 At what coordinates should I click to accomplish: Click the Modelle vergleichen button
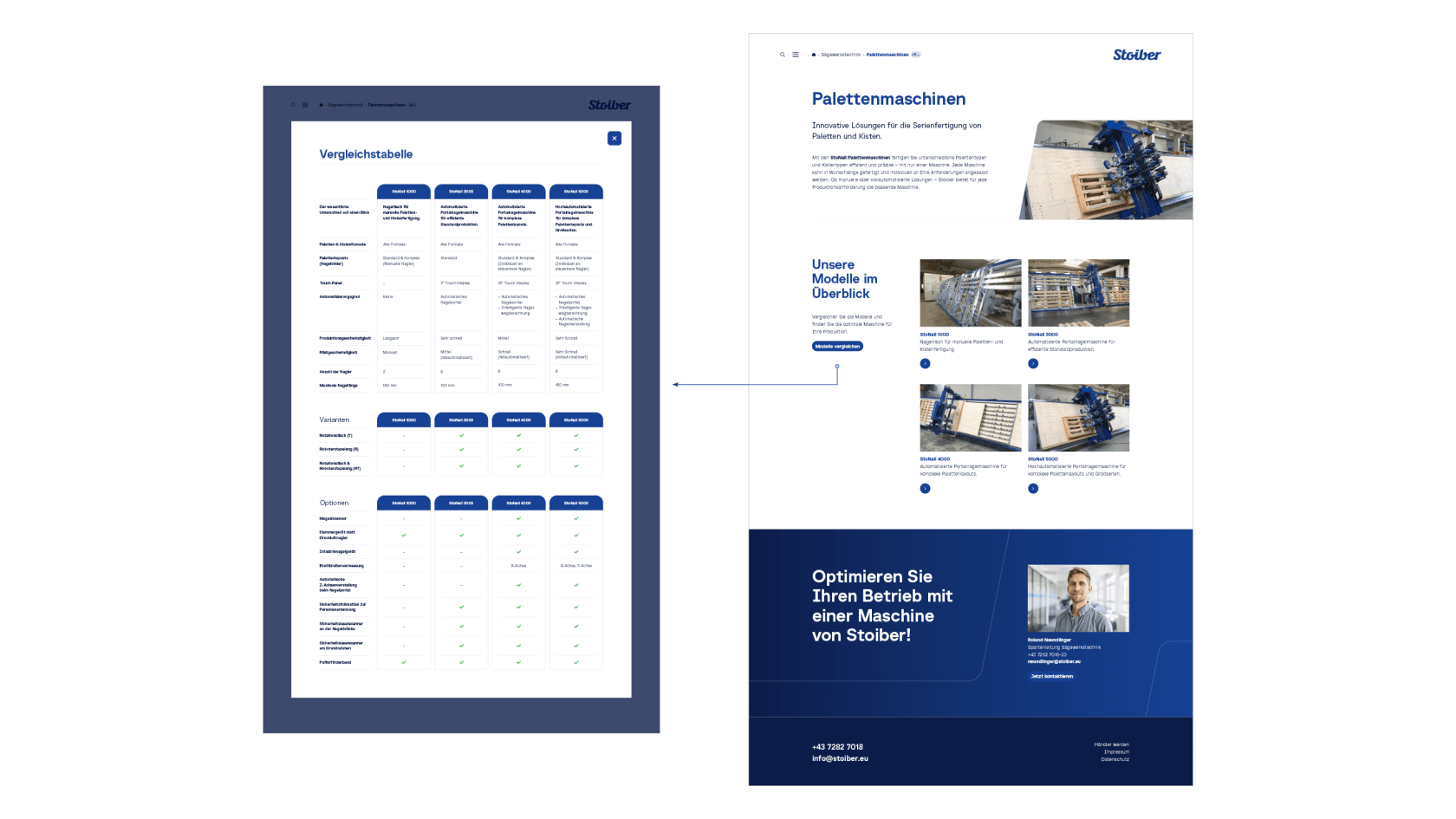click(x=837, y=346)
